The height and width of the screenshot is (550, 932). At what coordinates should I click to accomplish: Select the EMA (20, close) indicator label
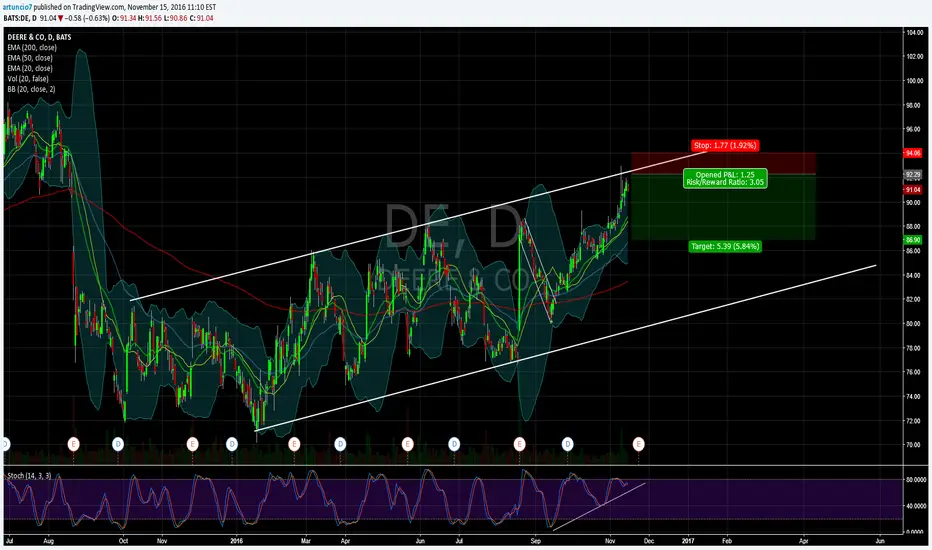[x=30, y=68]
